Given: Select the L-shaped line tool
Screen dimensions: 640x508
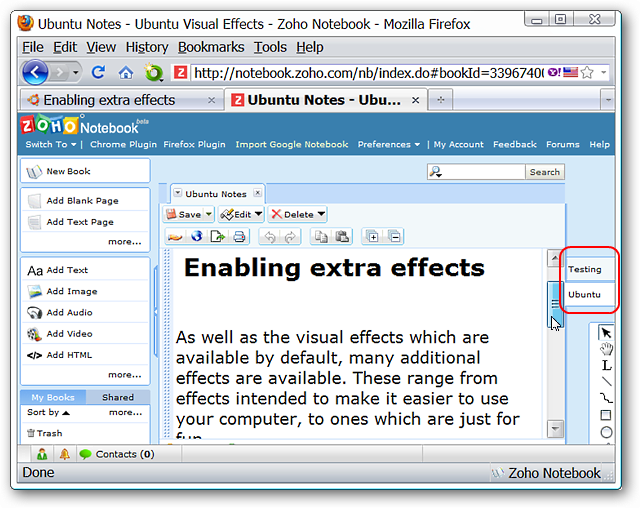Looking at the screenshot, I should tap(607, 365).
